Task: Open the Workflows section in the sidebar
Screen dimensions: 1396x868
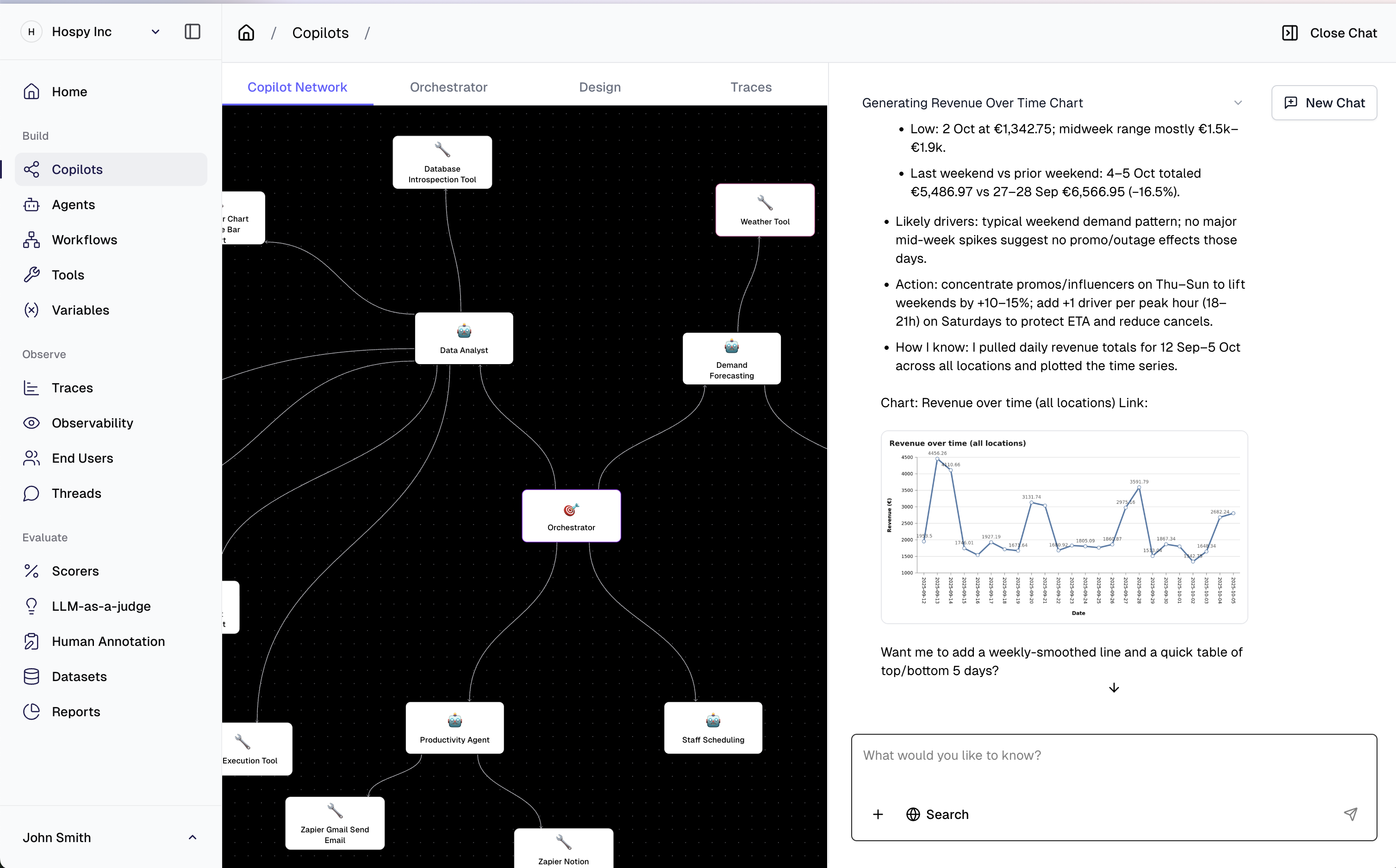Action: 84,239
